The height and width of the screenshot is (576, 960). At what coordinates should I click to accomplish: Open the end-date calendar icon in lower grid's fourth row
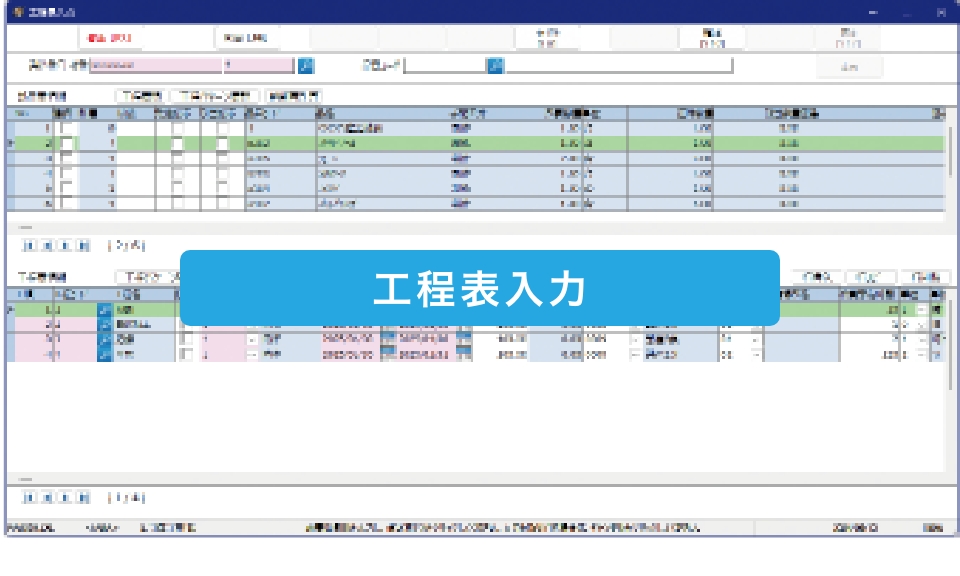(x=464, y=353)
